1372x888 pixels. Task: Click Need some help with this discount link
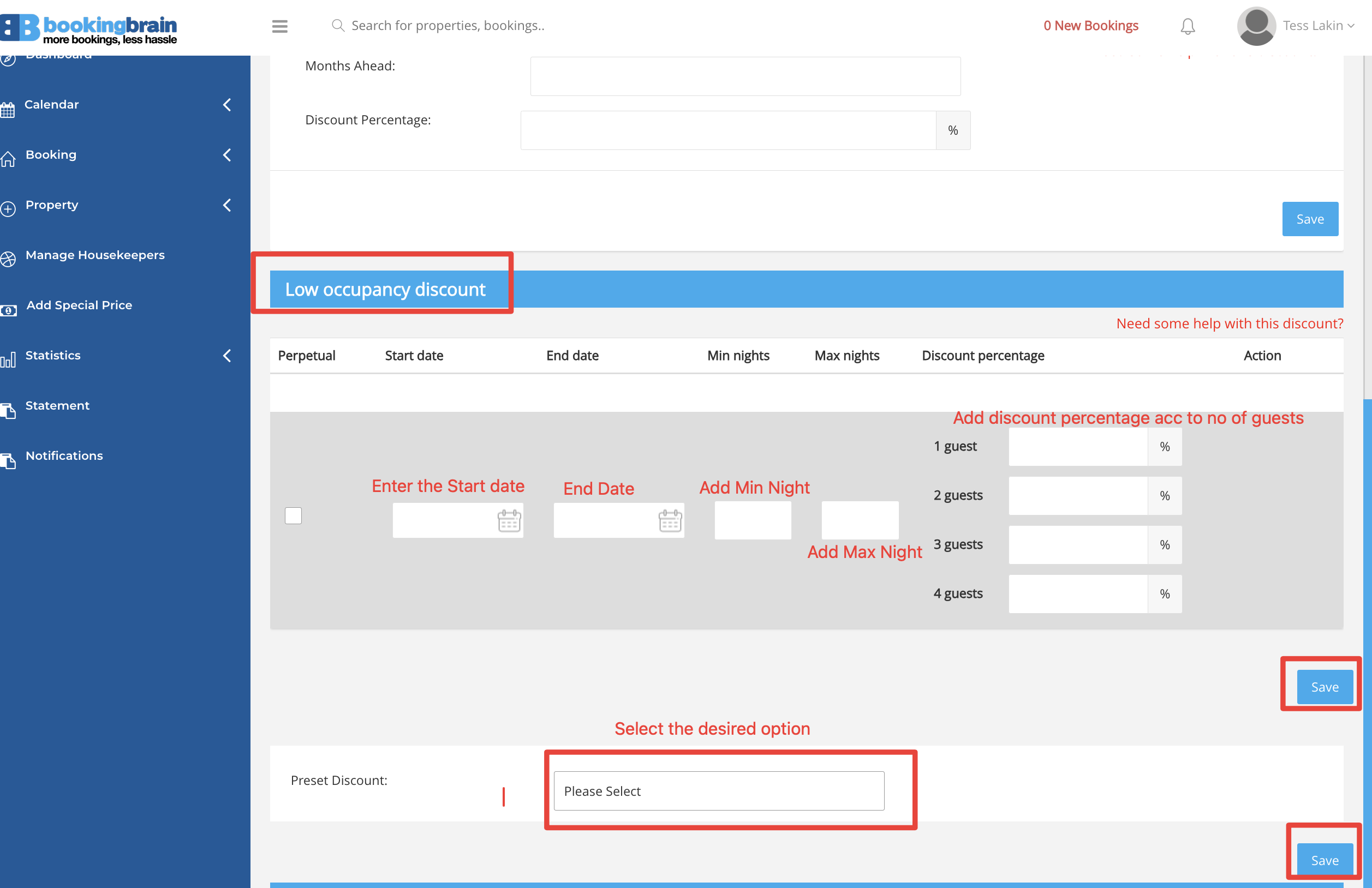click(1229, 323)
